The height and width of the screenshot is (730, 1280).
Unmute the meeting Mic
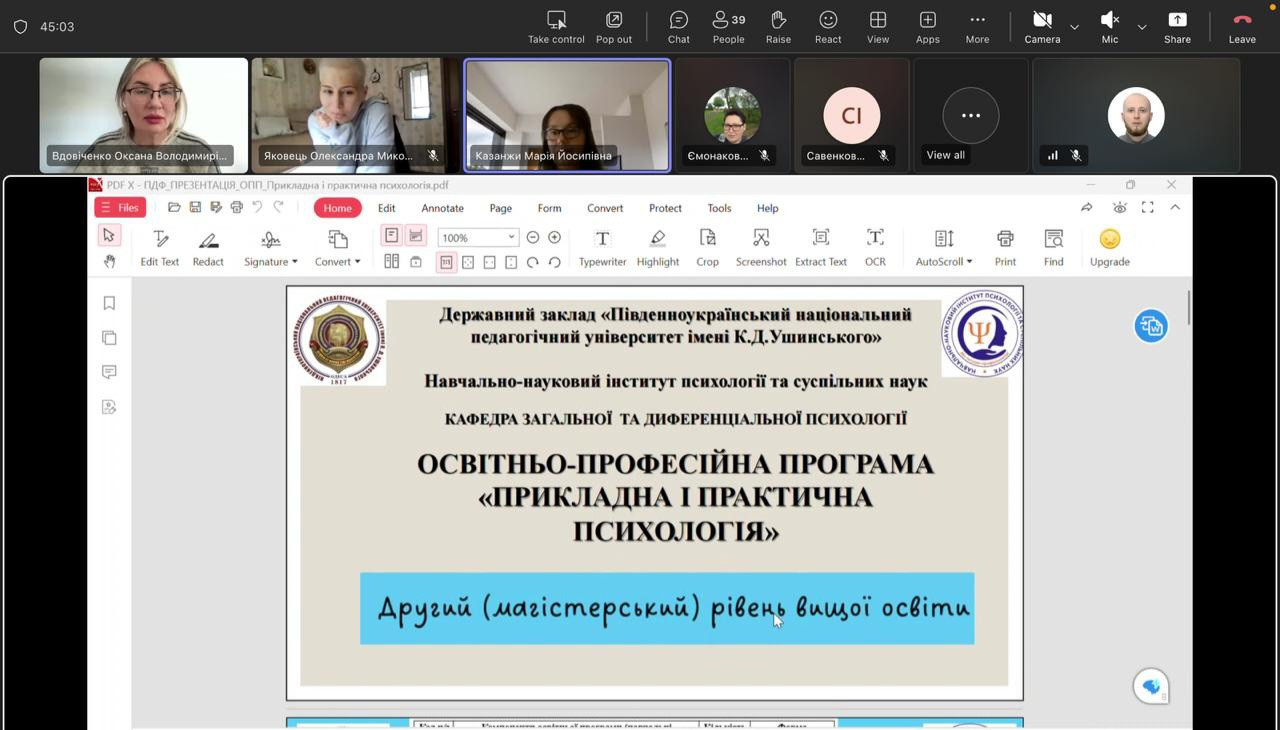(1110, 27)
